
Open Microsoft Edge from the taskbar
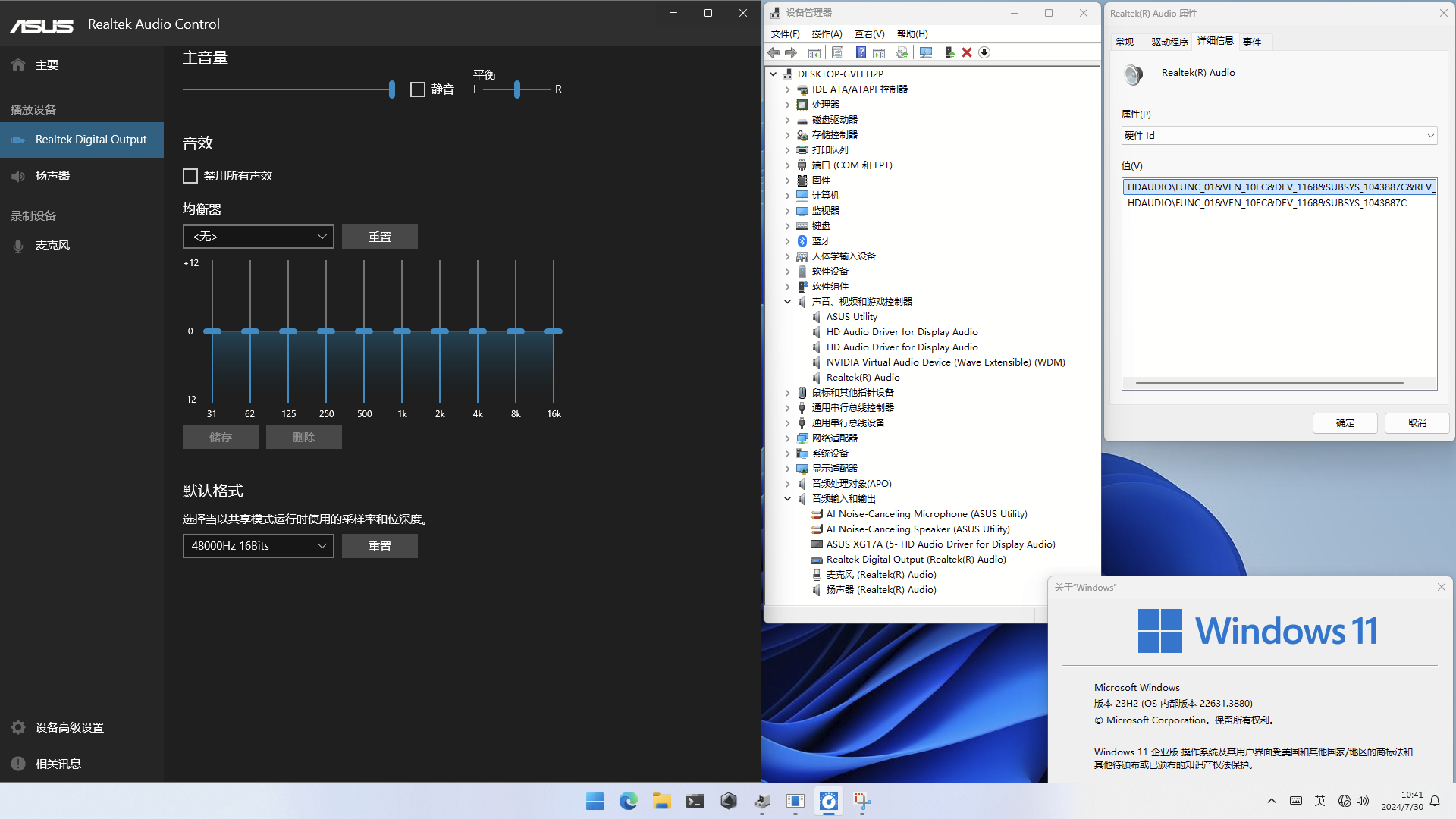click(x=628, y=801)
